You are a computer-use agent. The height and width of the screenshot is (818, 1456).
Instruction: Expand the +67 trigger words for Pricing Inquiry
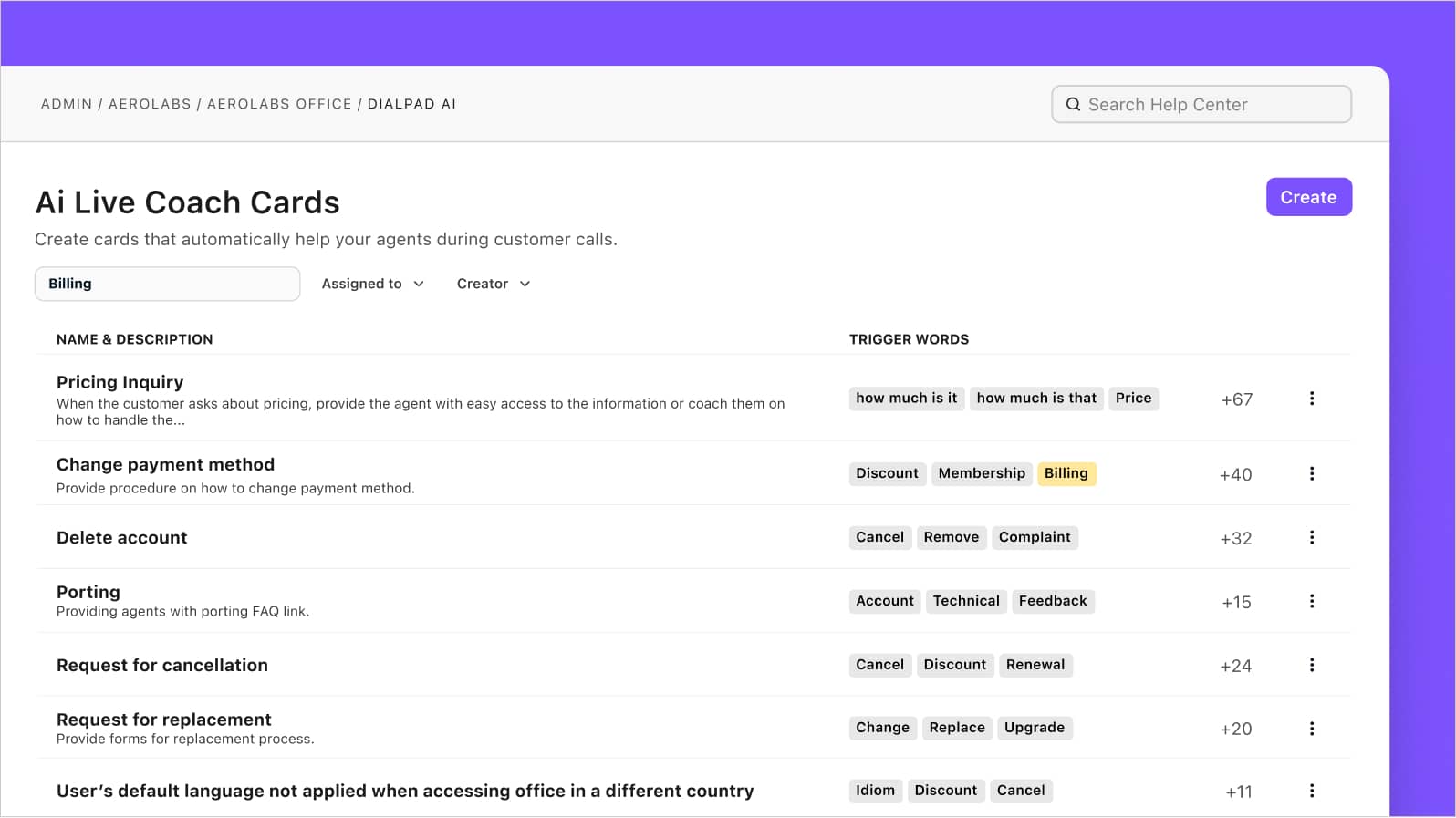point(1236,399)
